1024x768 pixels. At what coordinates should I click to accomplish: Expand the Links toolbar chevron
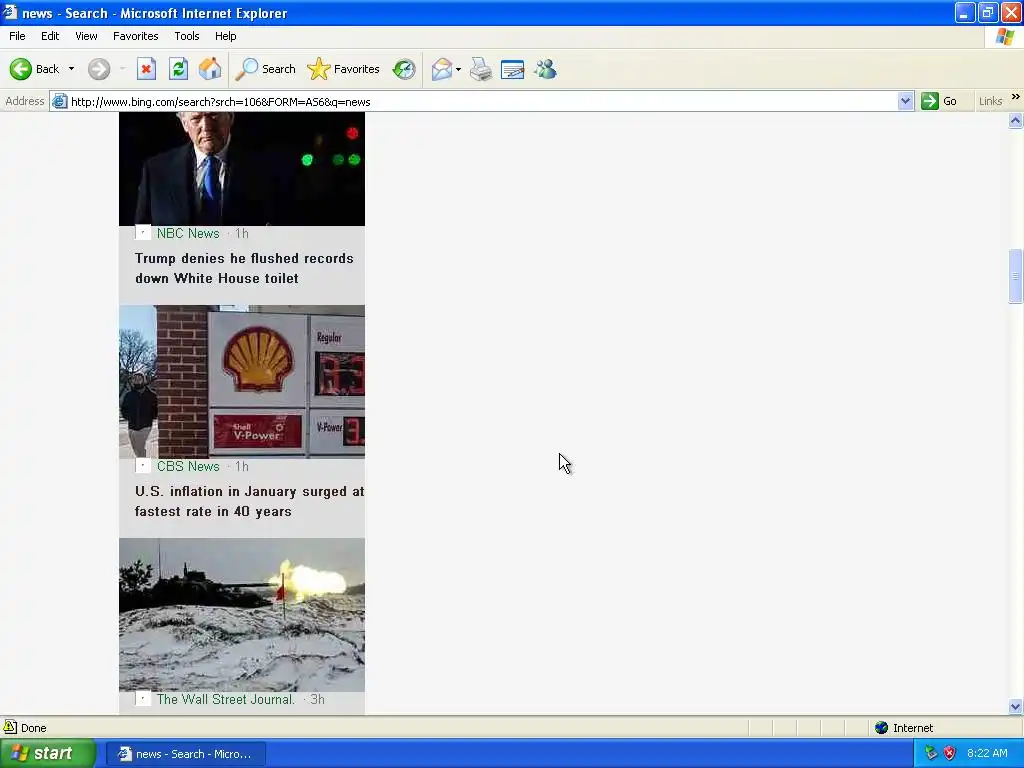pyautogui.click(x=1016, y=97)
